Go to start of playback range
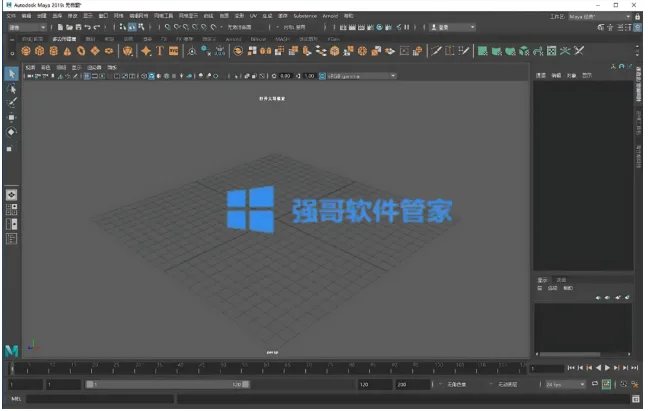 tap(571, 368)
